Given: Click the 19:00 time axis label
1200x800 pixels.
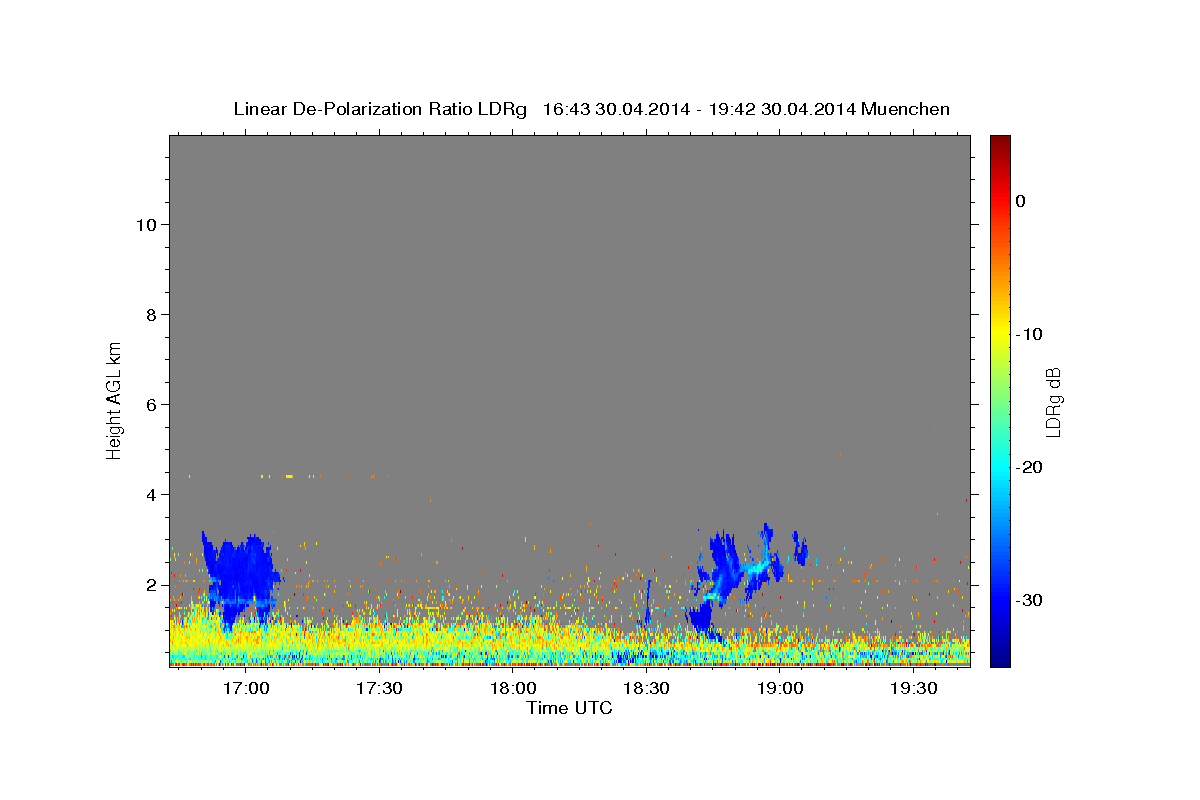Looking at the screenshot, I should point(780,689).
